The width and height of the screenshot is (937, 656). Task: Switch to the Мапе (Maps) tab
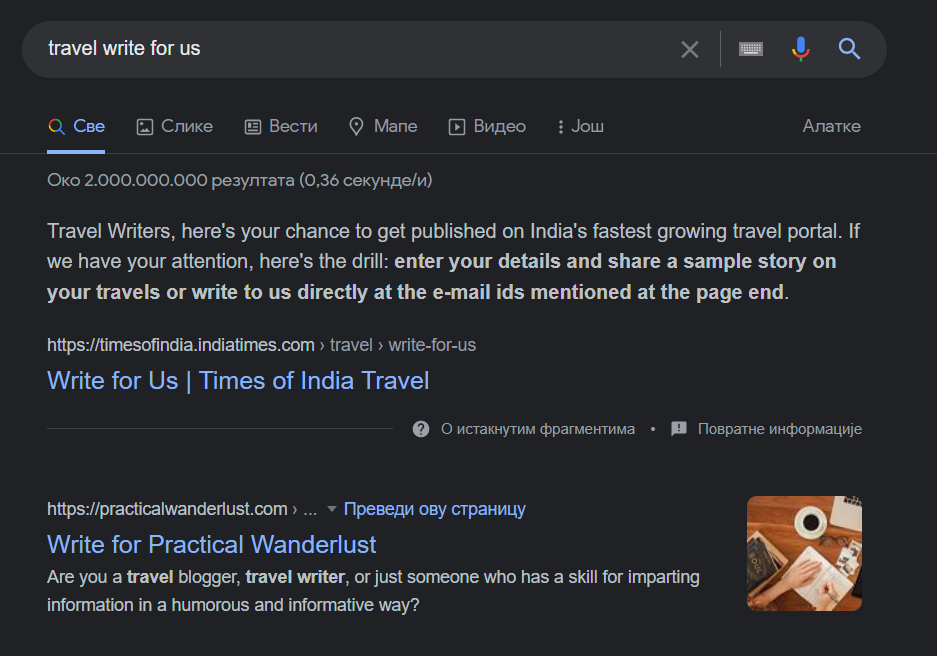[x=383, y=127]
